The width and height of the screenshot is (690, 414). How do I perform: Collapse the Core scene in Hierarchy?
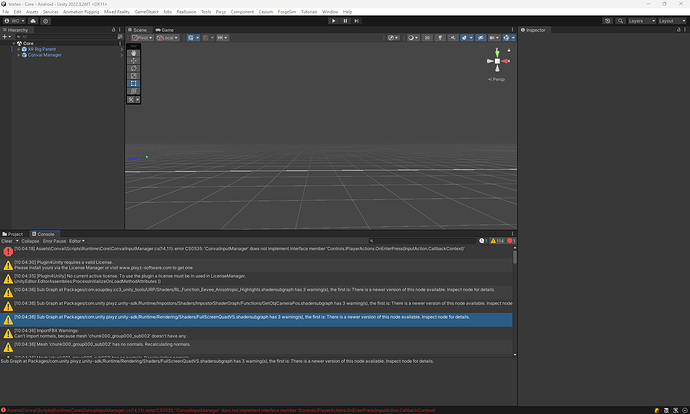click(x=13, y=44)
